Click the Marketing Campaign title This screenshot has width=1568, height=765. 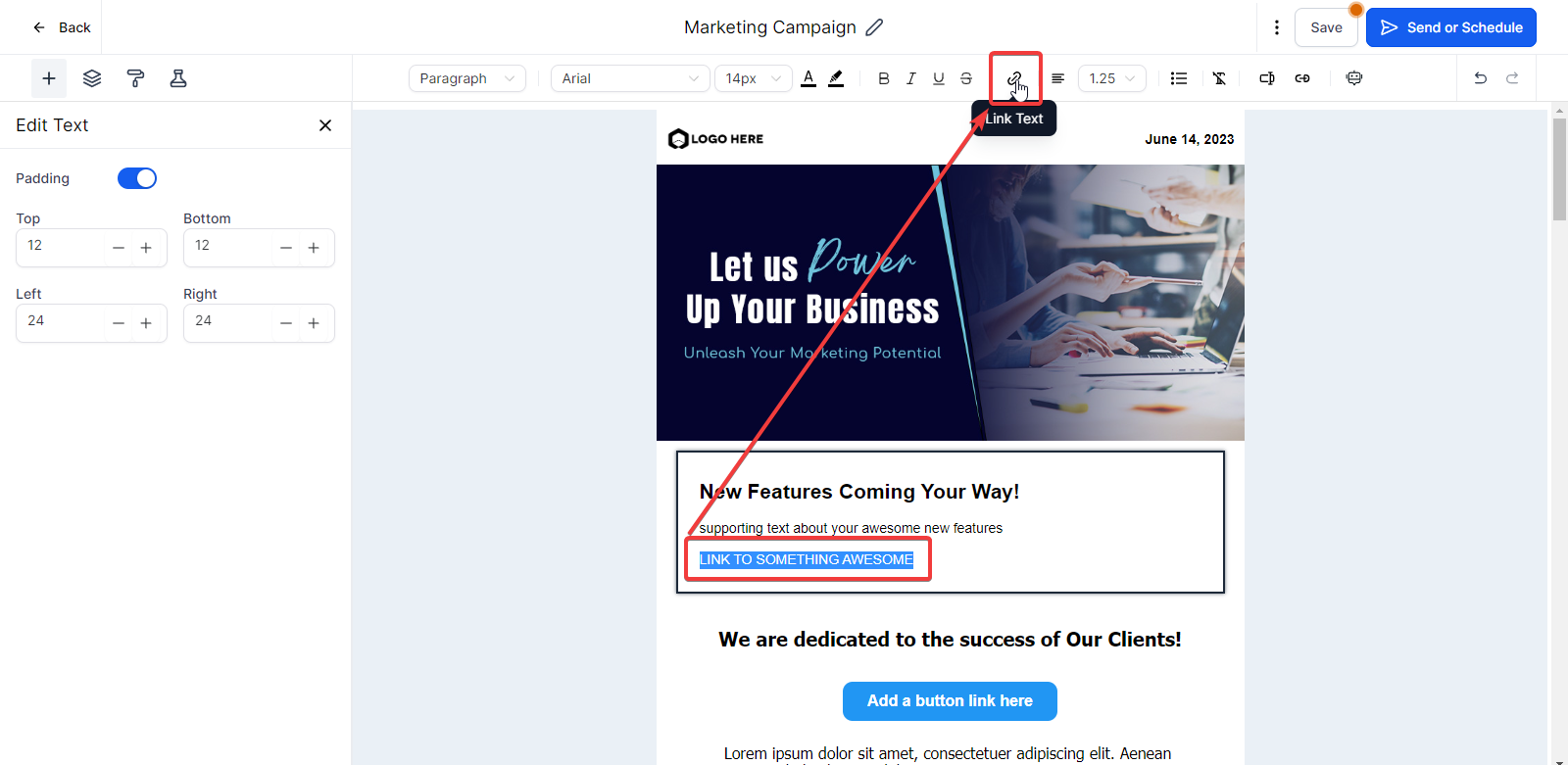tap(770, 27)
